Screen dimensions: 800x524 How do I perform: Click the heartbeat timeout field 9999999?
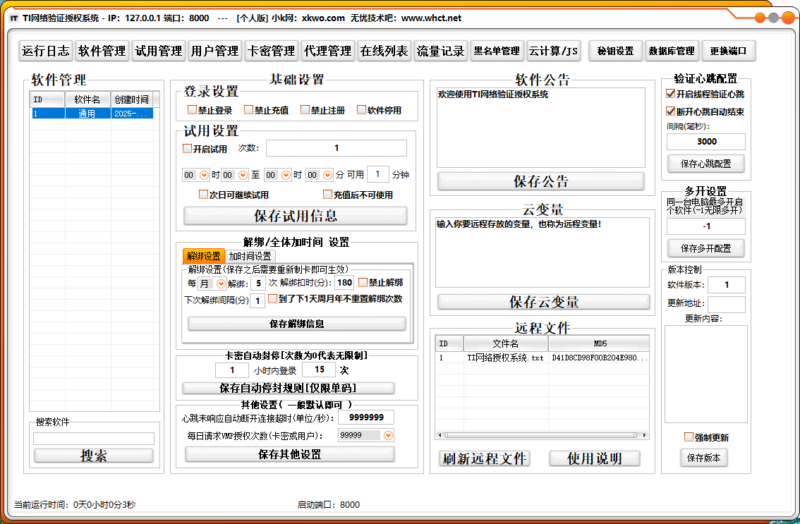point(366,417)
